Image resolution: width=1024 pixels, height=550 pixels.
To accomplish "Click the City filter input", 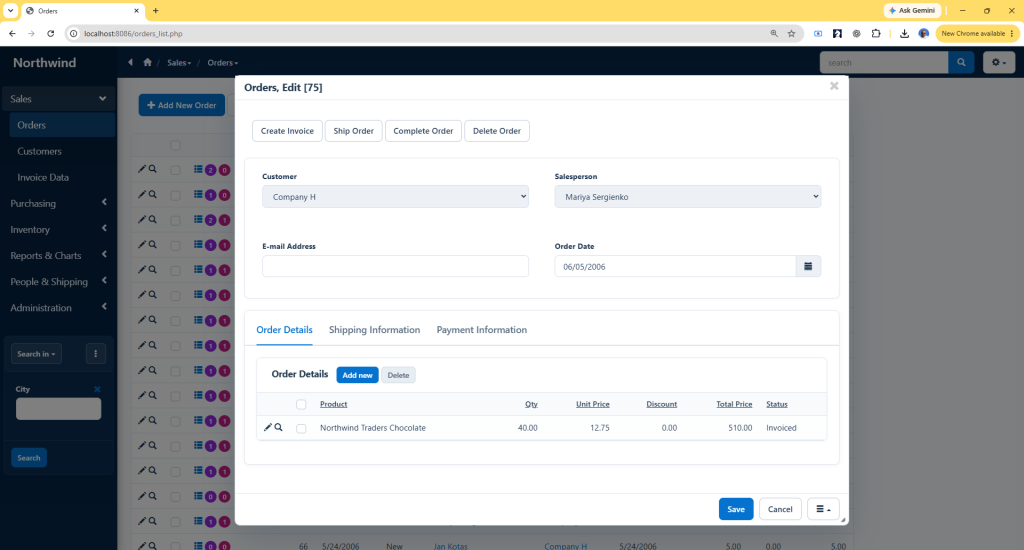I will (58, 409).
